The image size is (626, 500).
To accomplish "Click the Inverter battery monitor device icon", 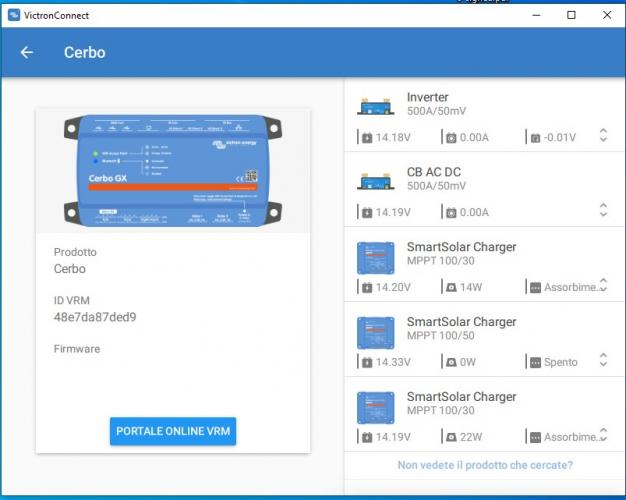I will coord(376,105).
